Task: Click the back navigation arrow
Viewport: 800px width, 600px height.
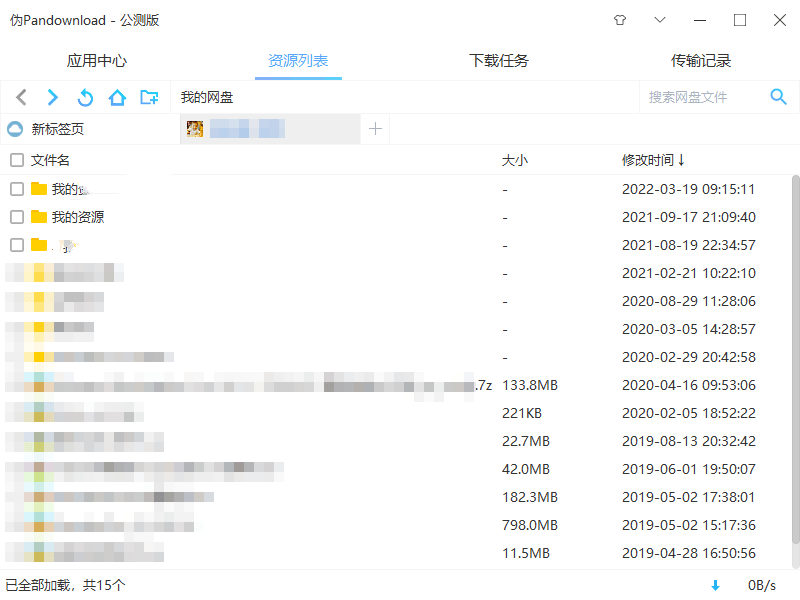Action: point(22,97)
